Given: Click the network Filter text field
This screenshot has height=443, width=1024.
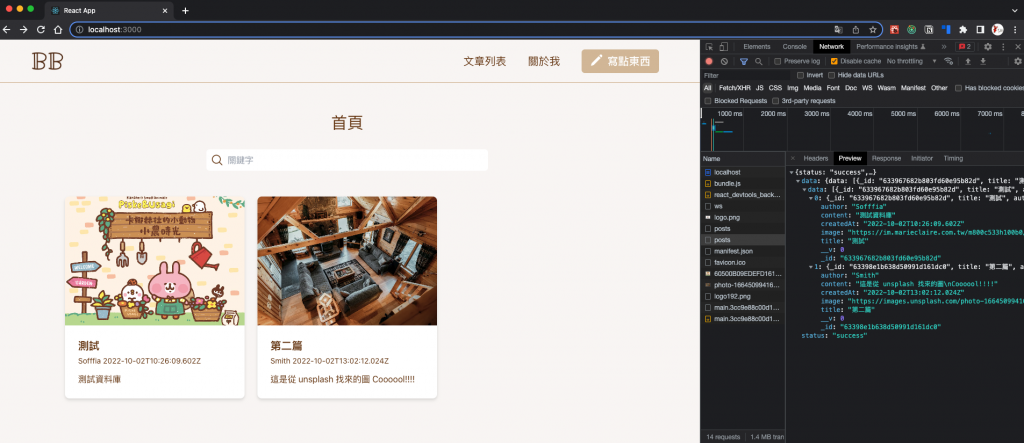Looking at the screenshot, I should coord(744,75).
